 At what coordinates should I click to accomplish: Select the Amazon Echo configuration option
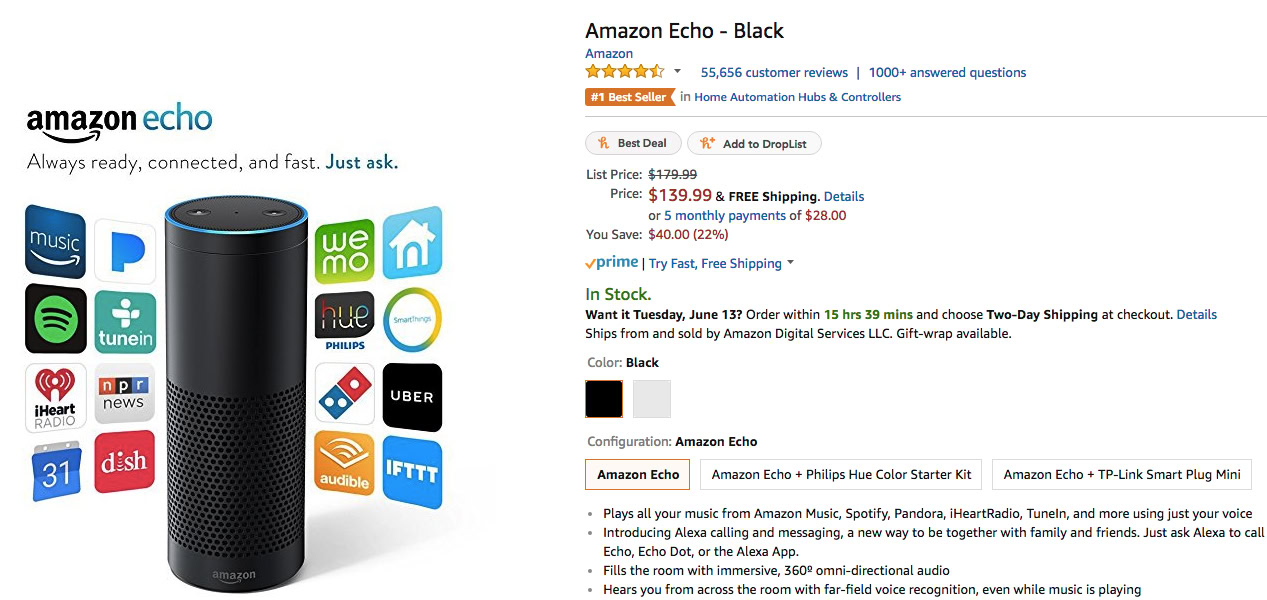[638, 474]
